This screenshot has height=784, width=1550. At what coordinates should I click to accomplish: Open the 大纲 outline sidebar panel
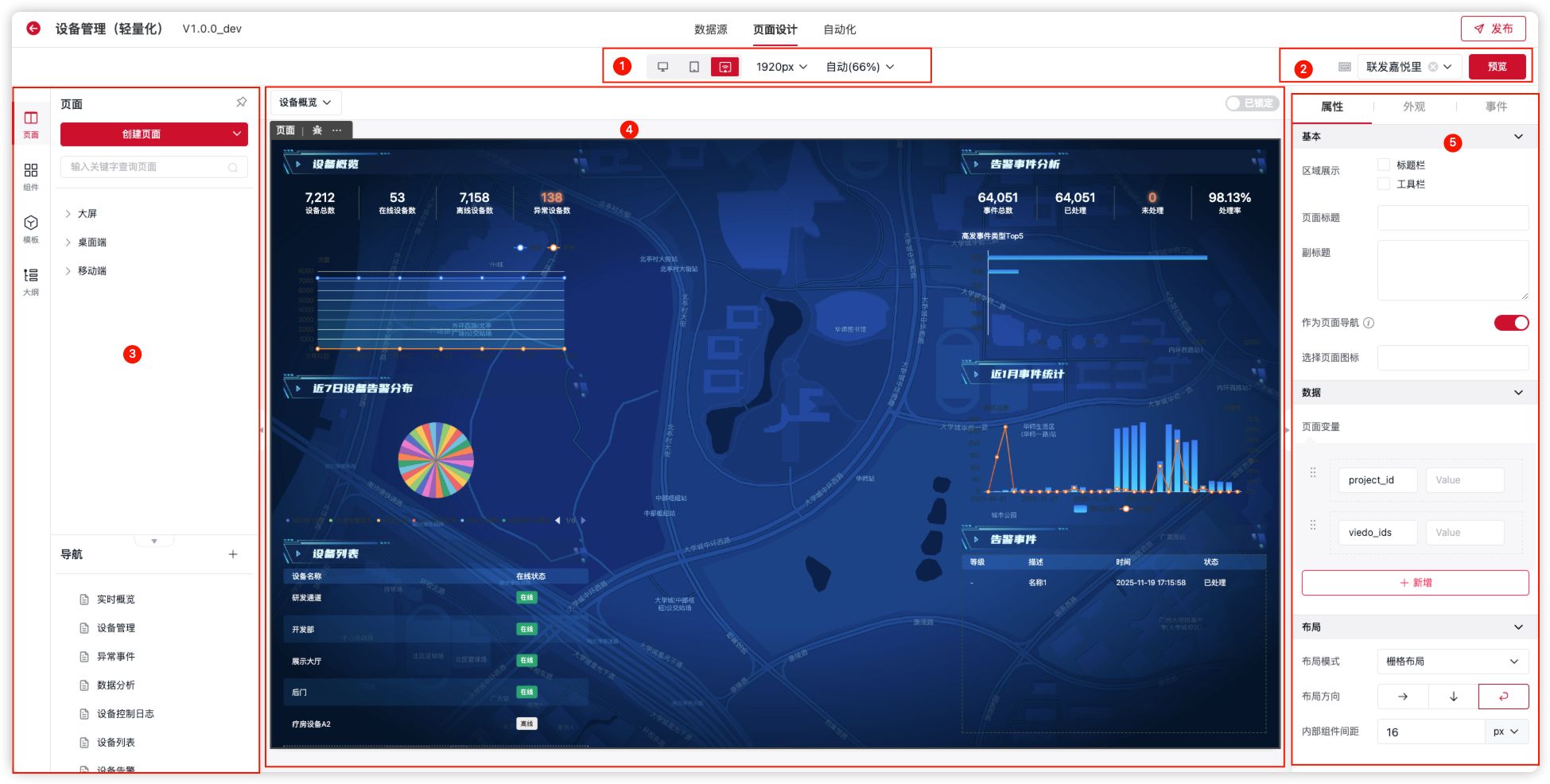click(31, 281)
